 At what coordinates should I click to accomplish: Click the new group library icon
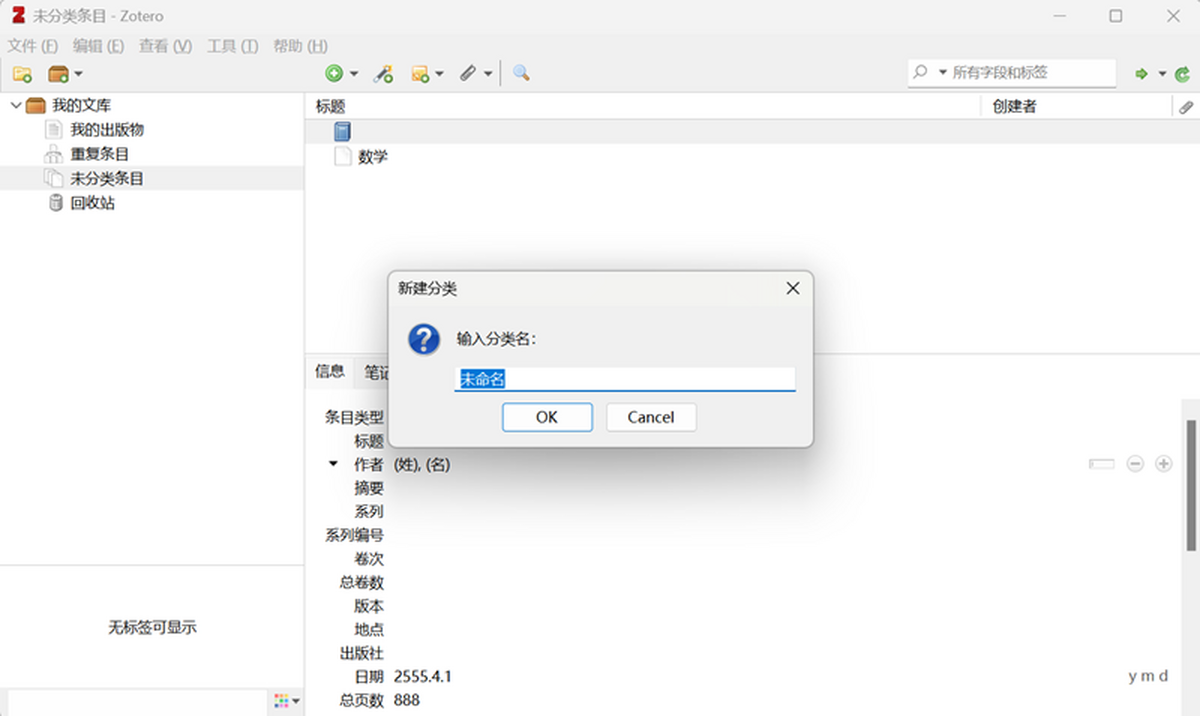tap(58, 73)
